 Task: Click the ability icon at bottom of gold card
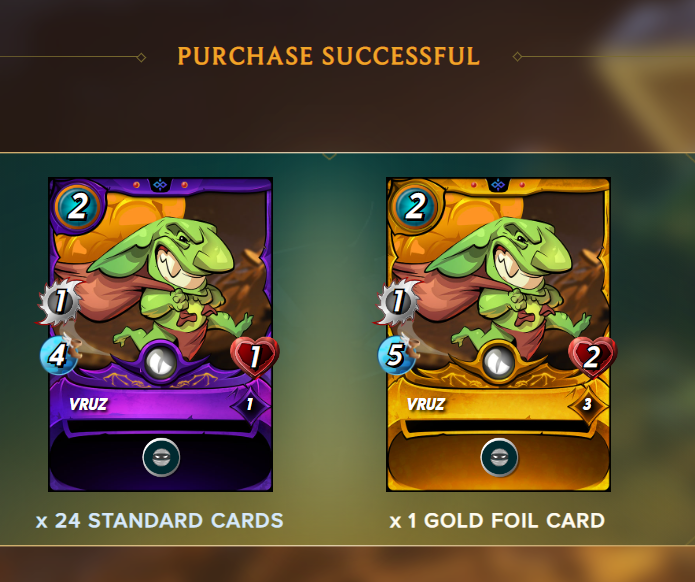499,457
